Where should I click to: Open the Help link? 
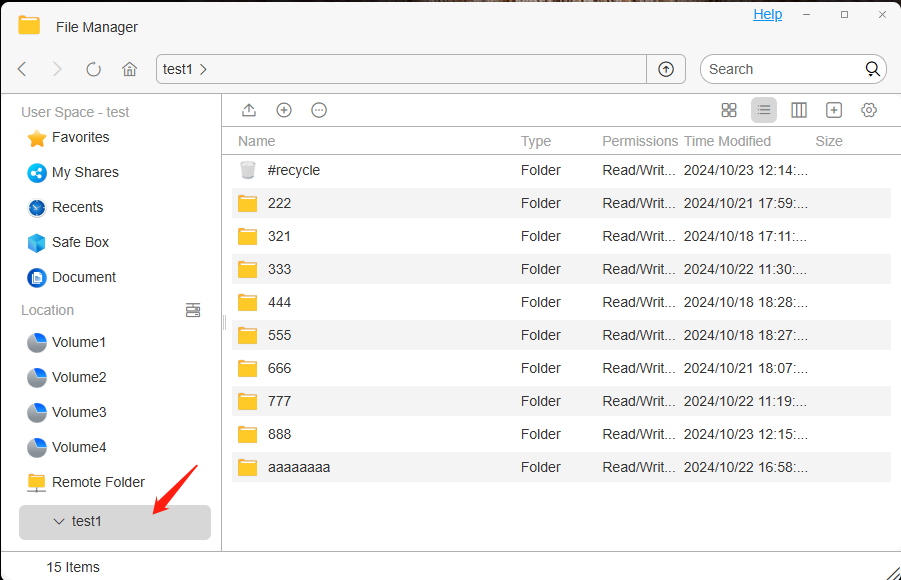click(x=767, y=14)
